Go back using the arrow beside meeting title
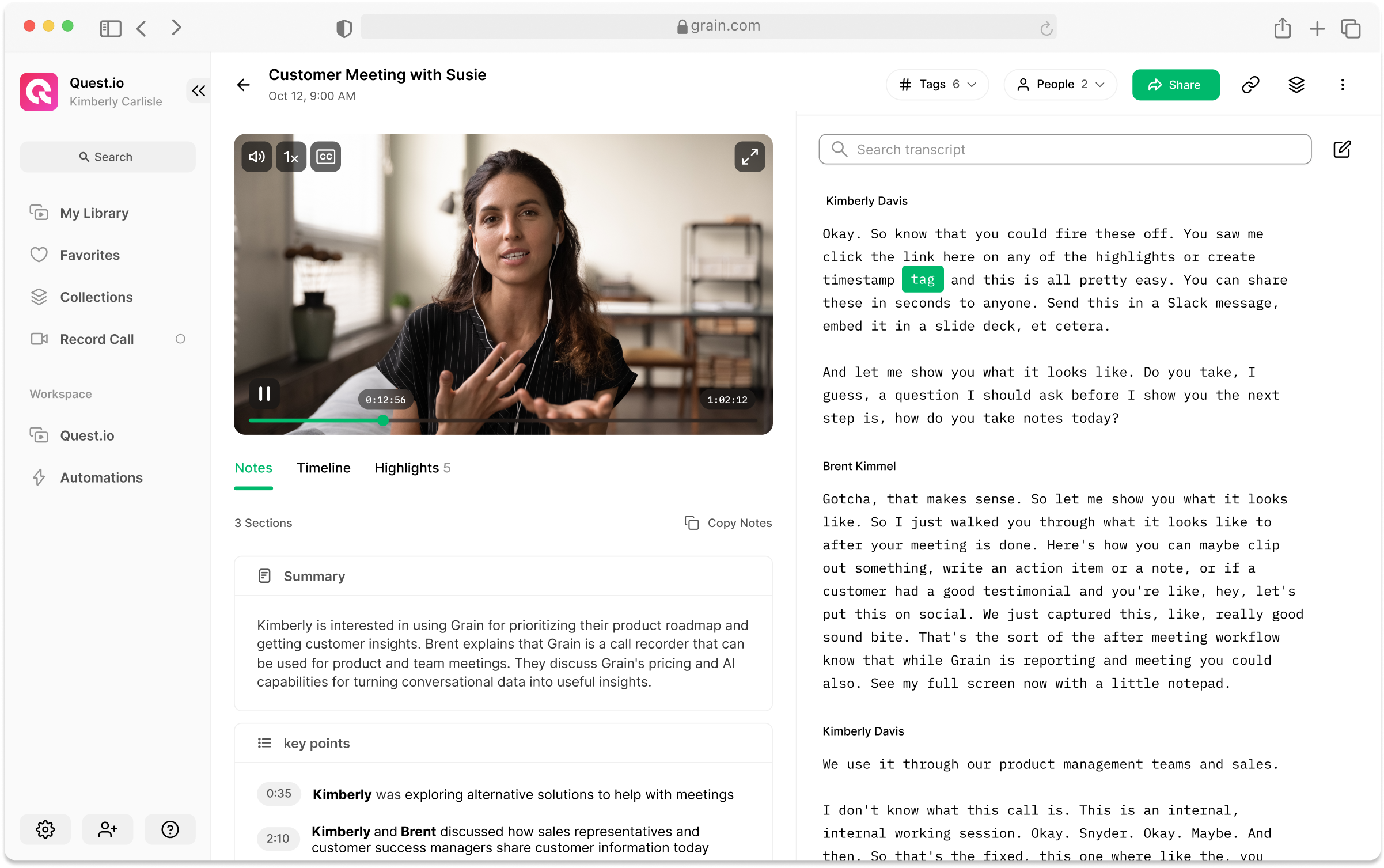Screen dimensions: 1384x868 click(244, 85)
